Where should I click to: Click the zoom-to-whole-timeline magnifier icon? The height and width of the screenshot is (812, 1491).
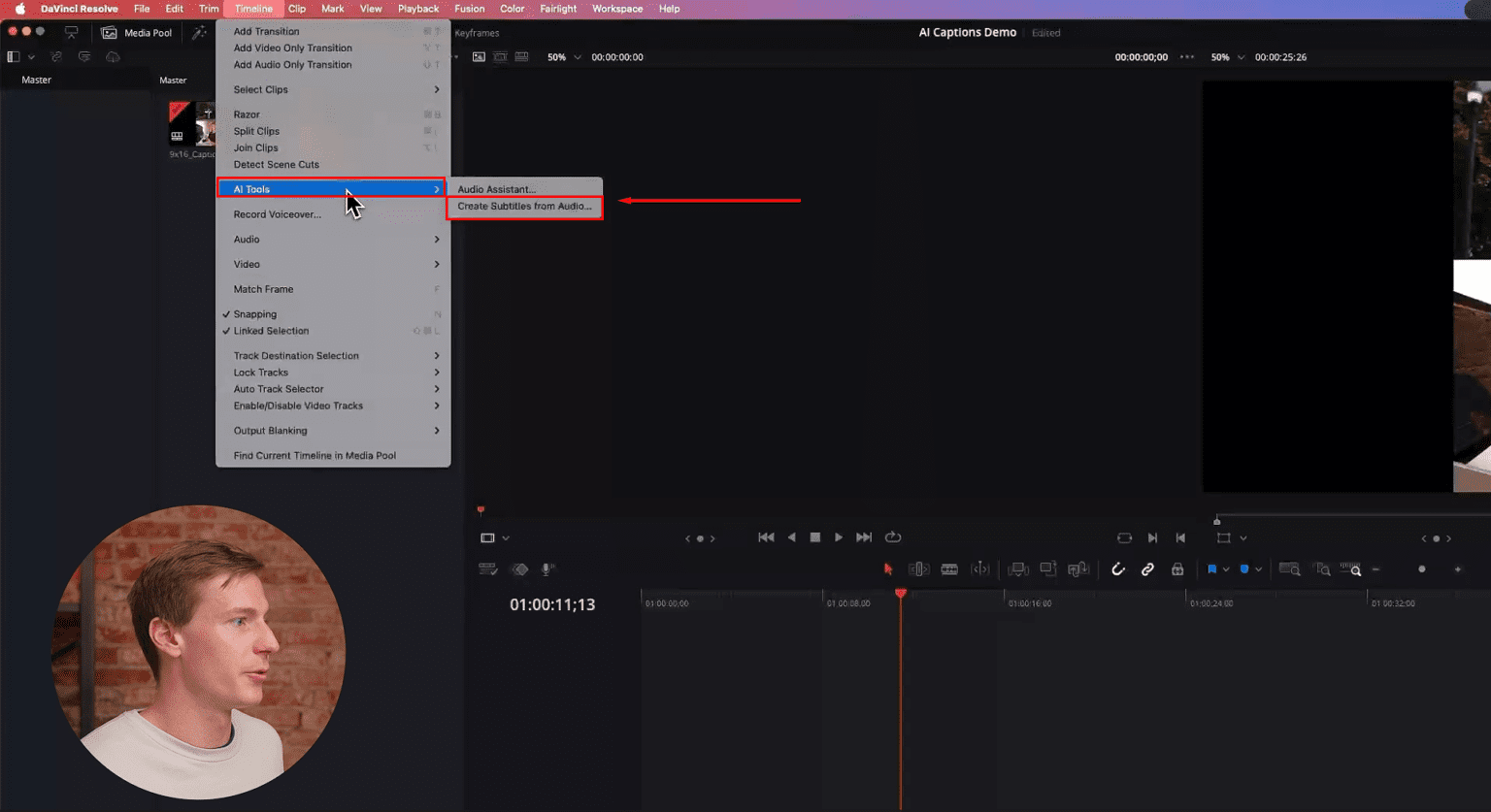tap(1290, 569)
